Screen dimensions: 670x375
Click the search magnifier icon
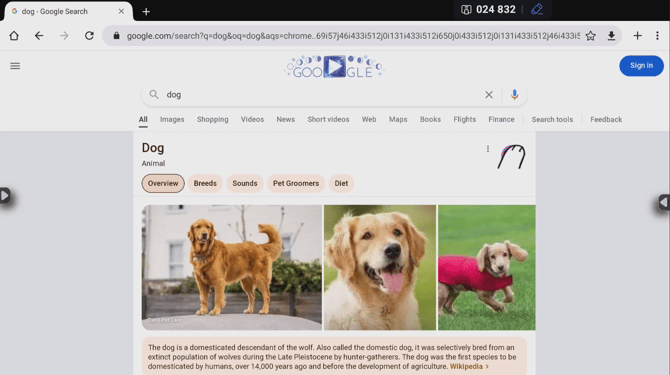(x=154, y=94)
